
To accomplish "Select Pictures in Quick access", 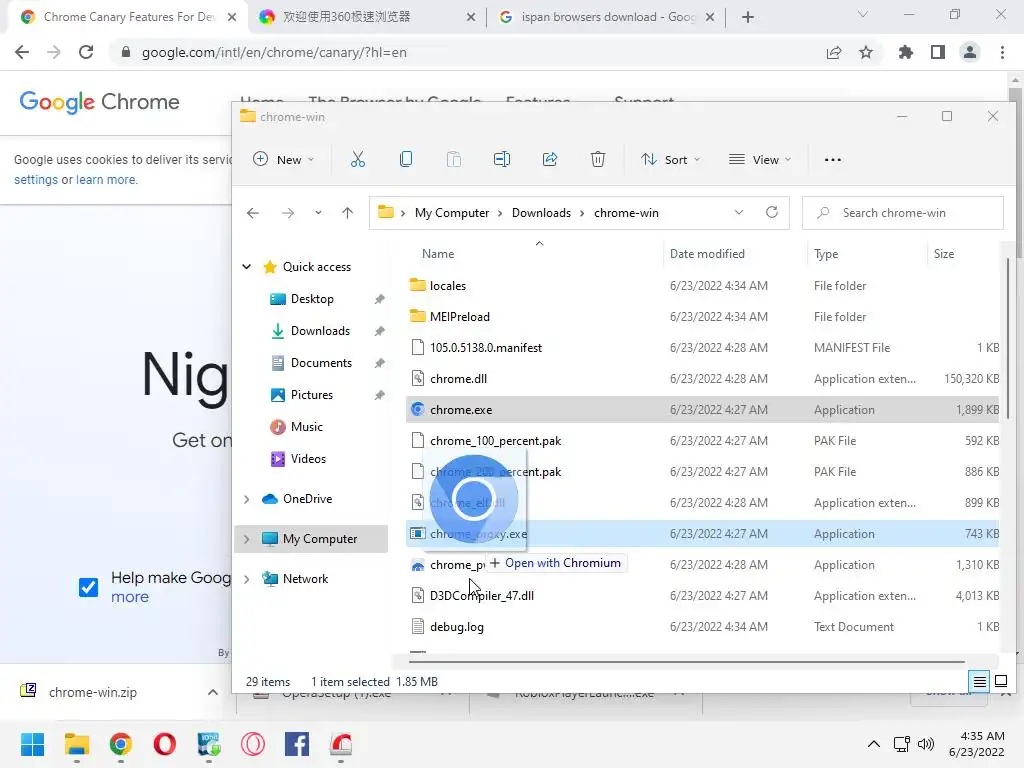I will pos(312,394).
